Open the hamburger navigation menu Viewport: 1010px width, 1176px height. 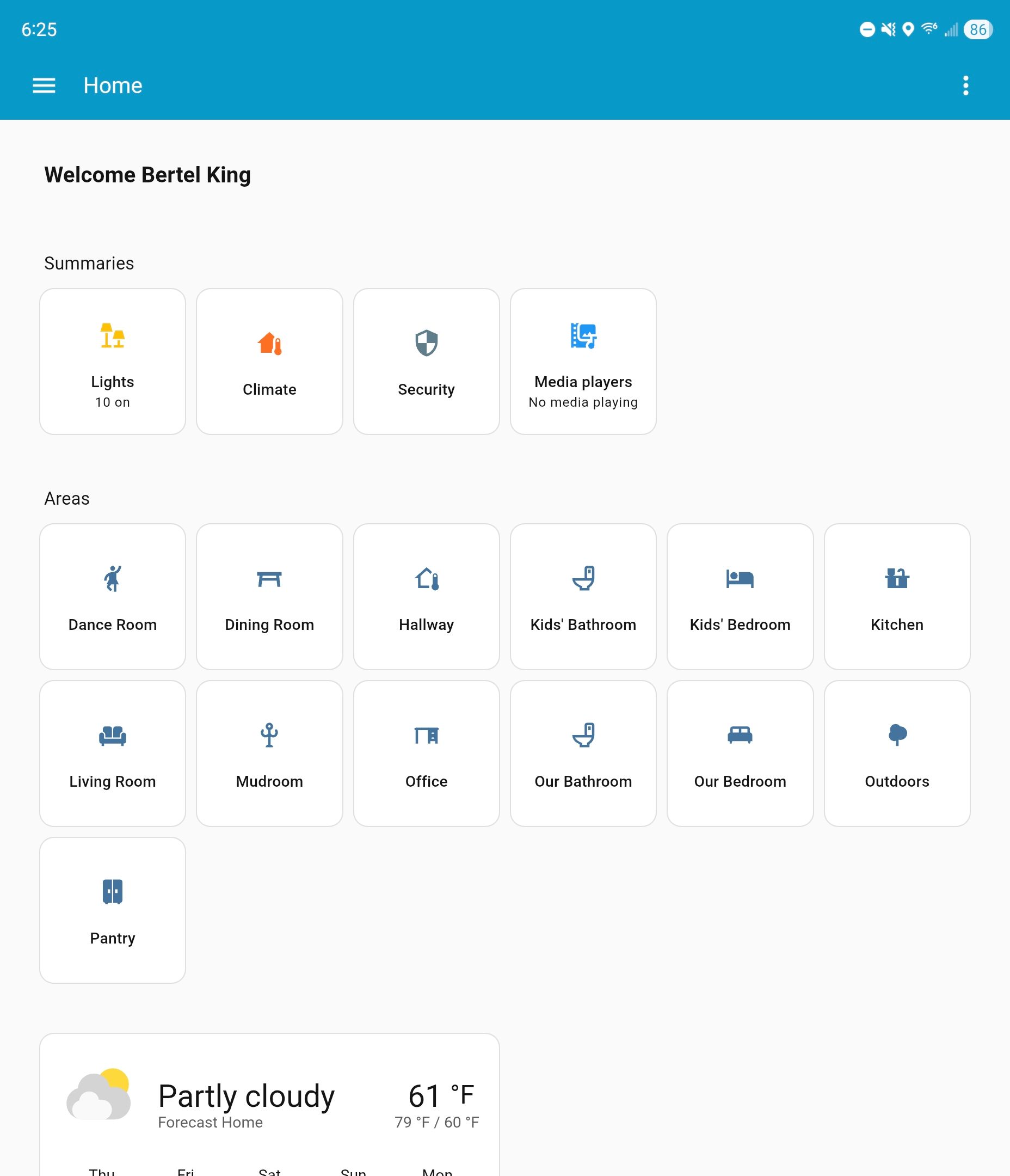[x=44, y=85]
